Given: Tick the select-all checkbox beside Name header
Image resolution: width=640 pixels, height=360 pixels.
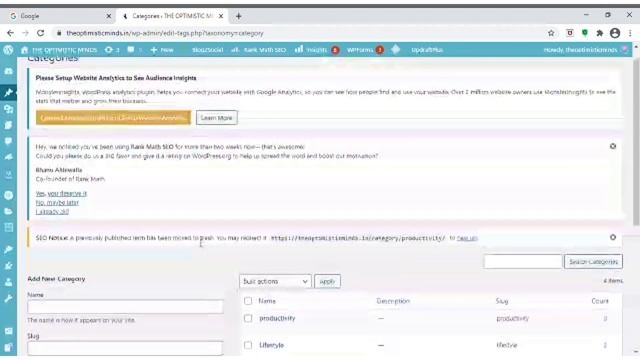Looking at the screenshot, I should (x=248, y=301).
